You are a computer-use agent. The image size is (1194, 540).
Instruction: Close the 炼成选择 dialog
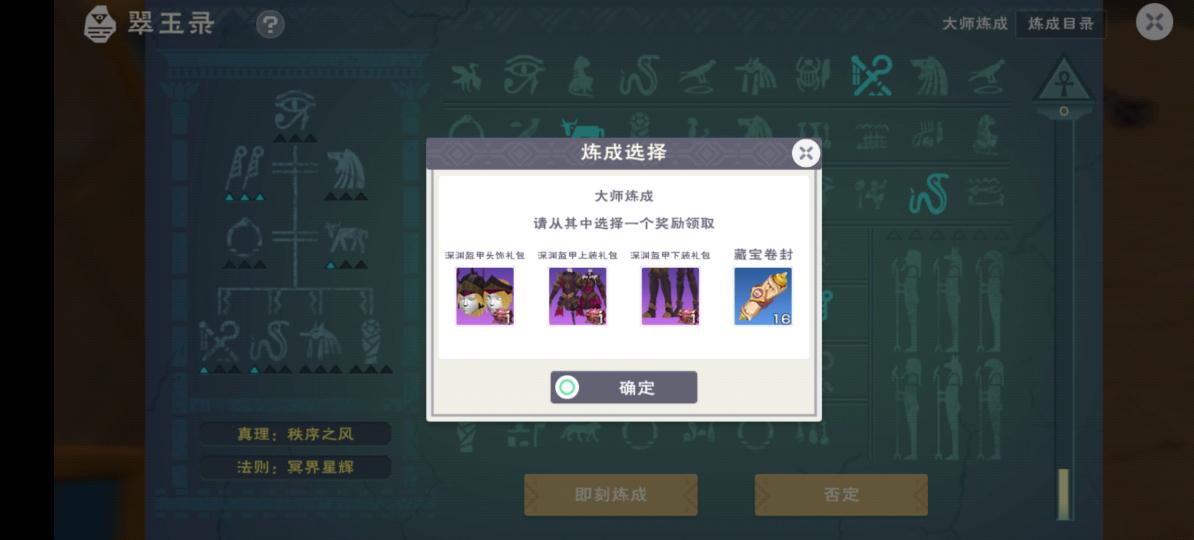click(x=806, y=154)
